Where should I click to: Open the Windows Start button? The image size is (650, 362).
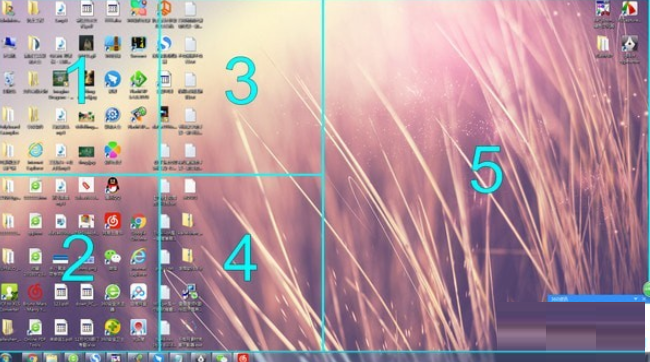coord(7,358)
